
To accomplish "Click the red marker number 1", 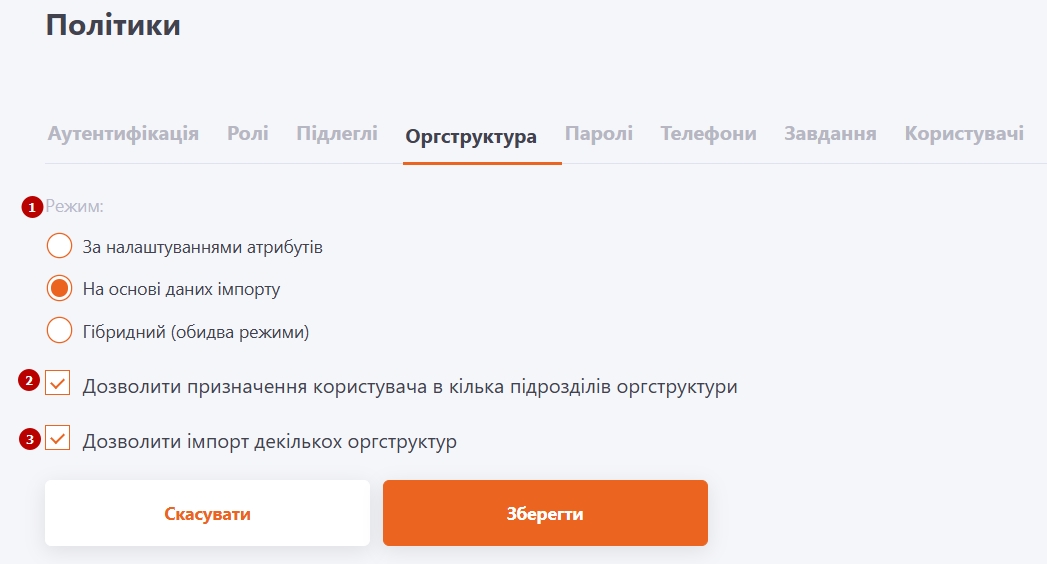I will point(33,207).
